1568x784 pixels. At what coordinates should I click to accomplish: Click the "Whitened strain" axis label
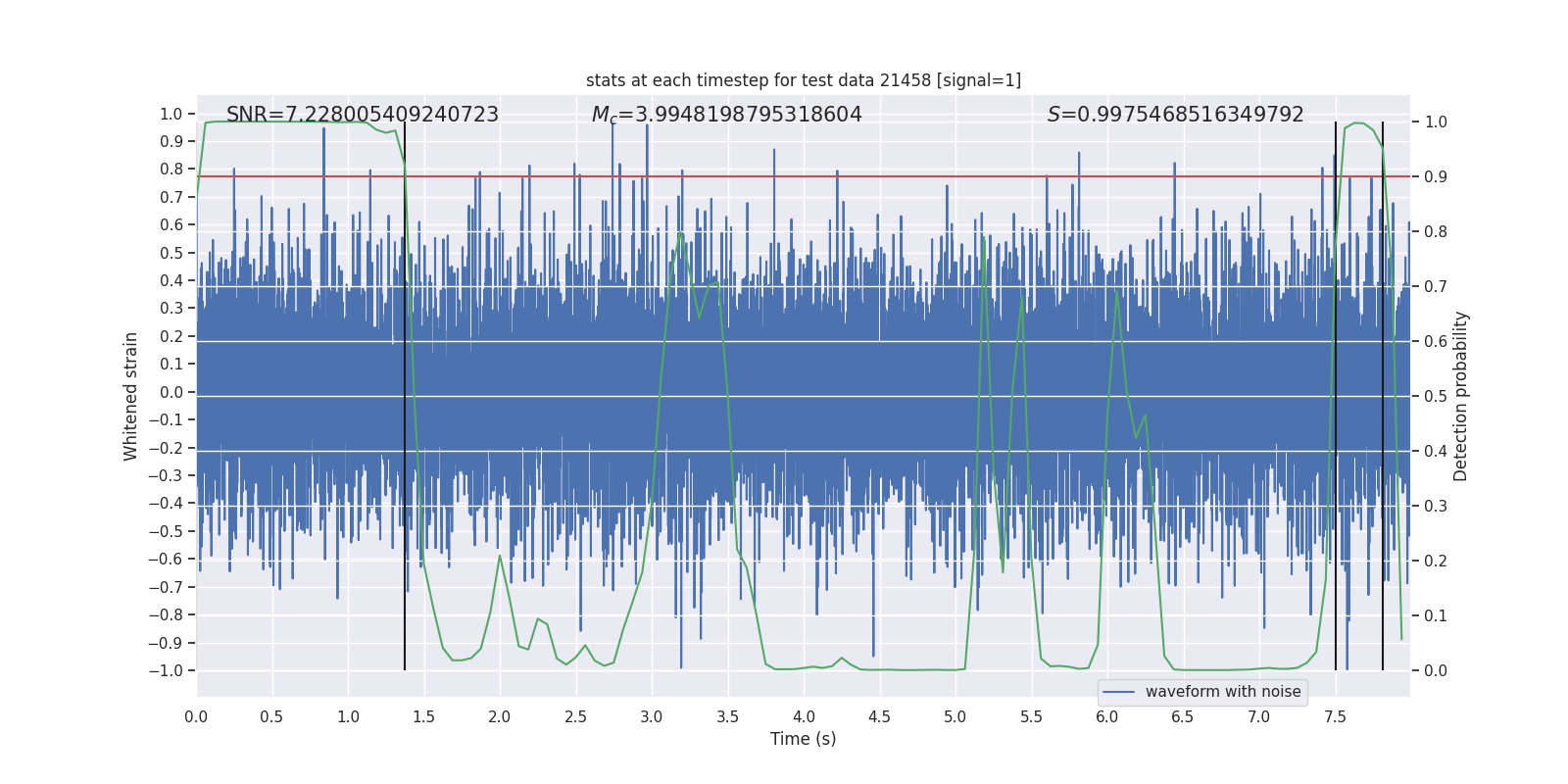[131, 396]
